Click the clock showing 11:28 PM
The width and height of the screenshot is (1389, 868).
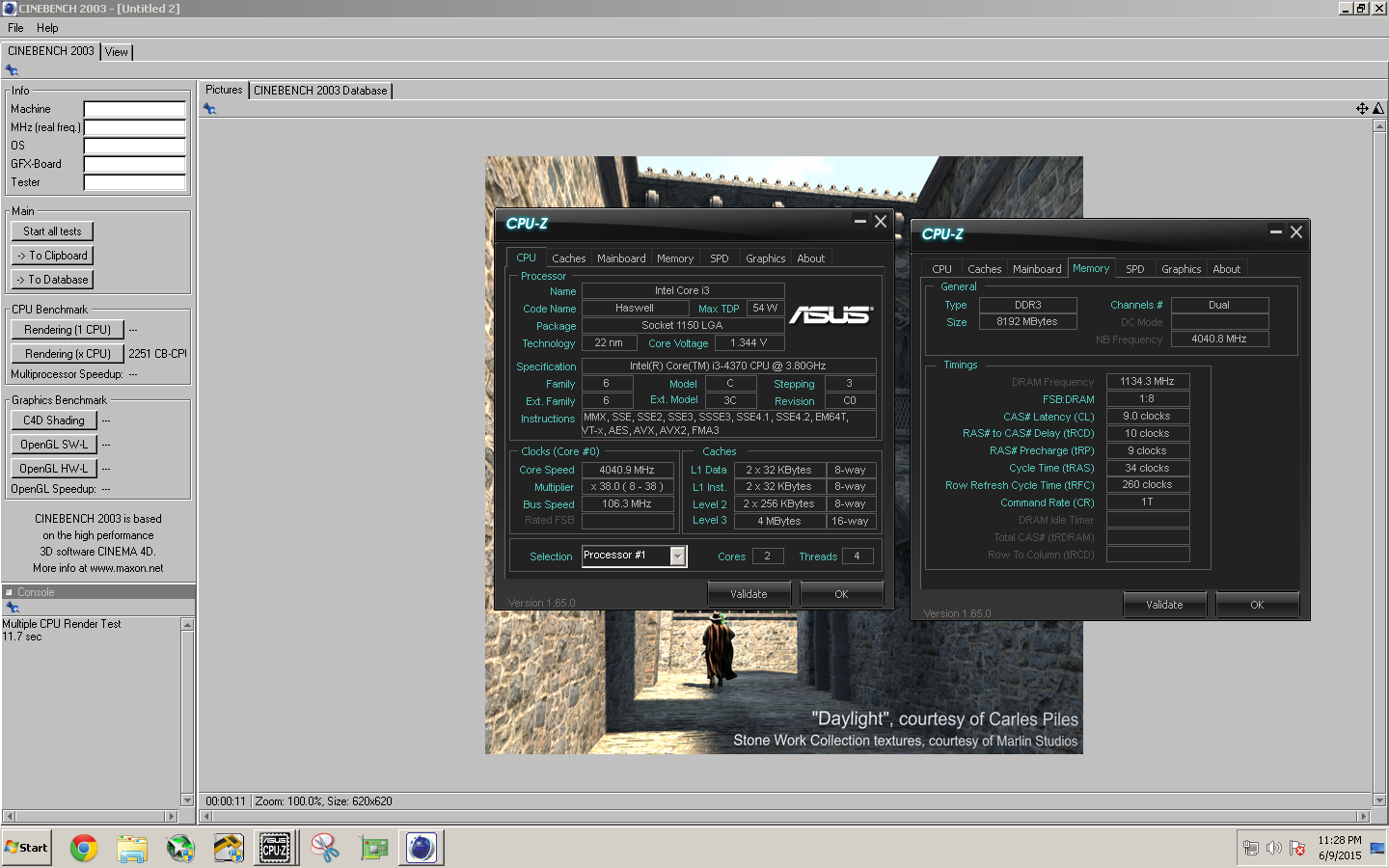(1340, 841)
